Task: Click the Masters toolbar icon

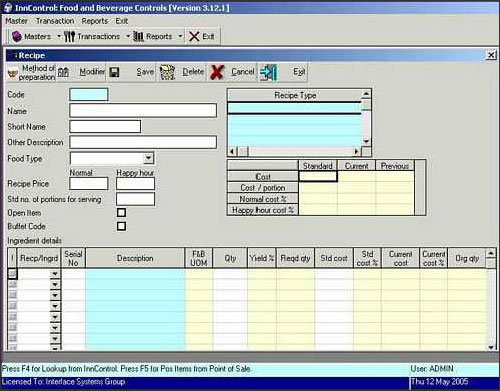Action: 17,36
